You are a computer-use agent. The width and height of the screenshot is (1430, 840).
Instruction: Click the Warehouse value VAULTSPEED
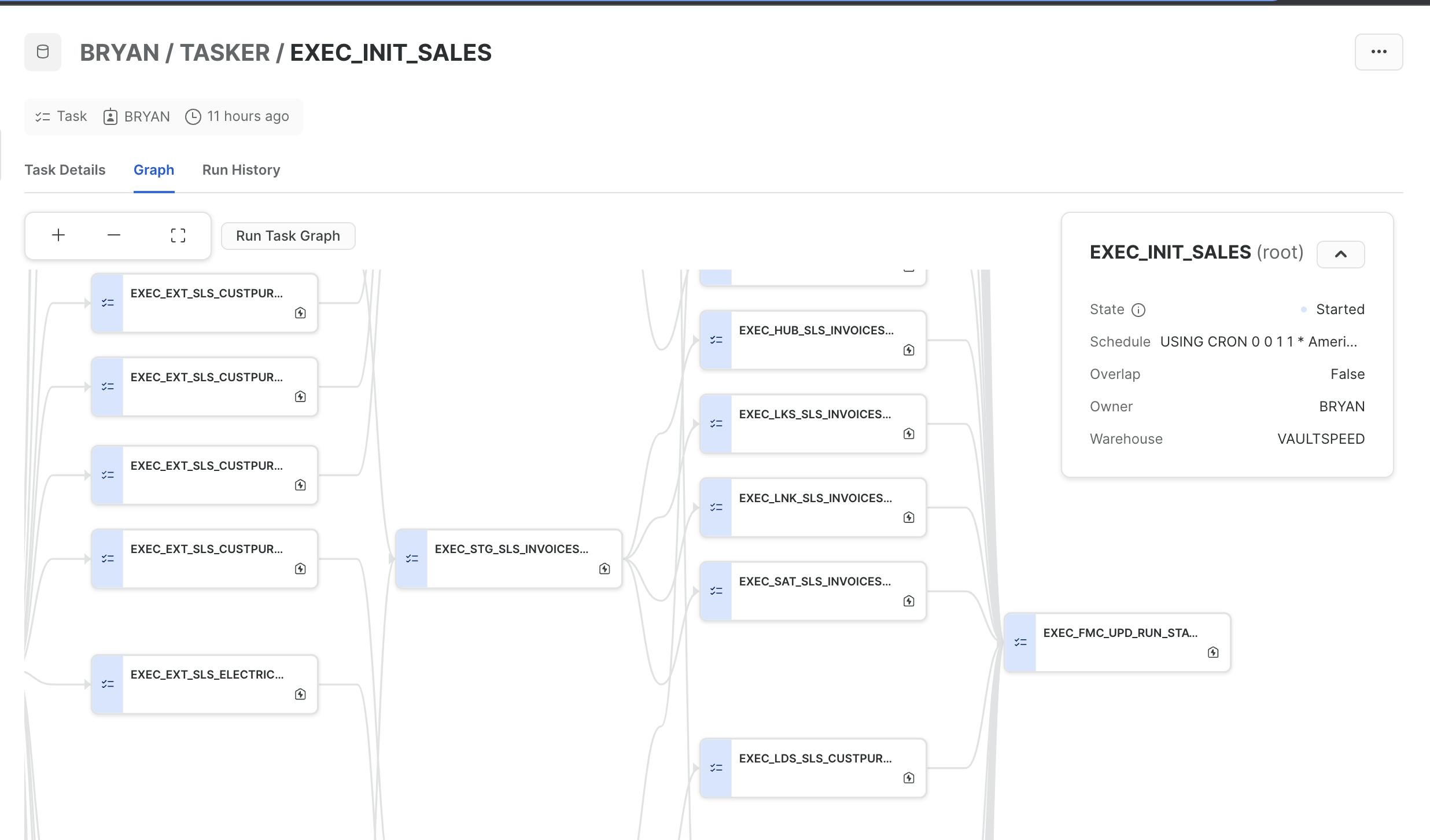coord(1321,439)
